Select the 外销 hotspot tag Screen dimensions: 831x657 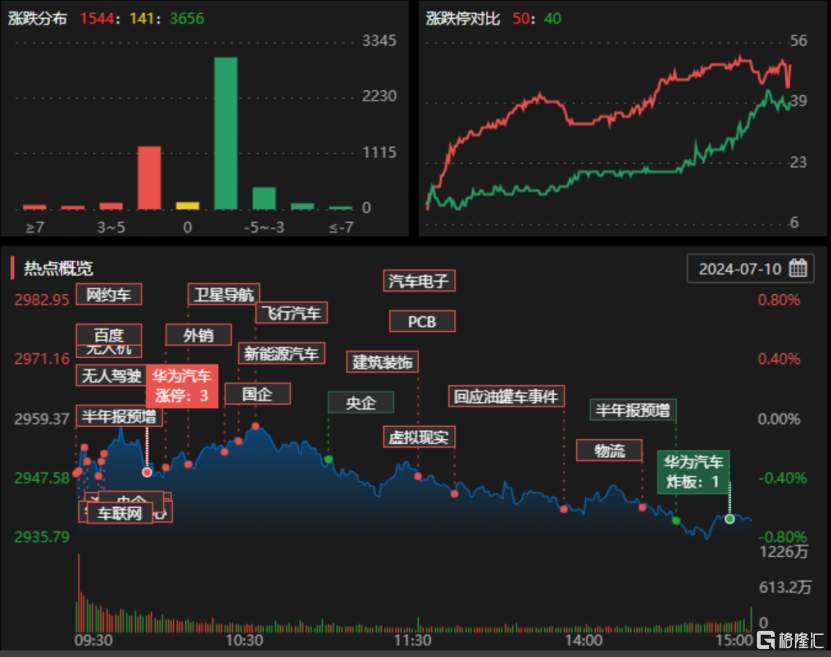(x=198, y=335)
